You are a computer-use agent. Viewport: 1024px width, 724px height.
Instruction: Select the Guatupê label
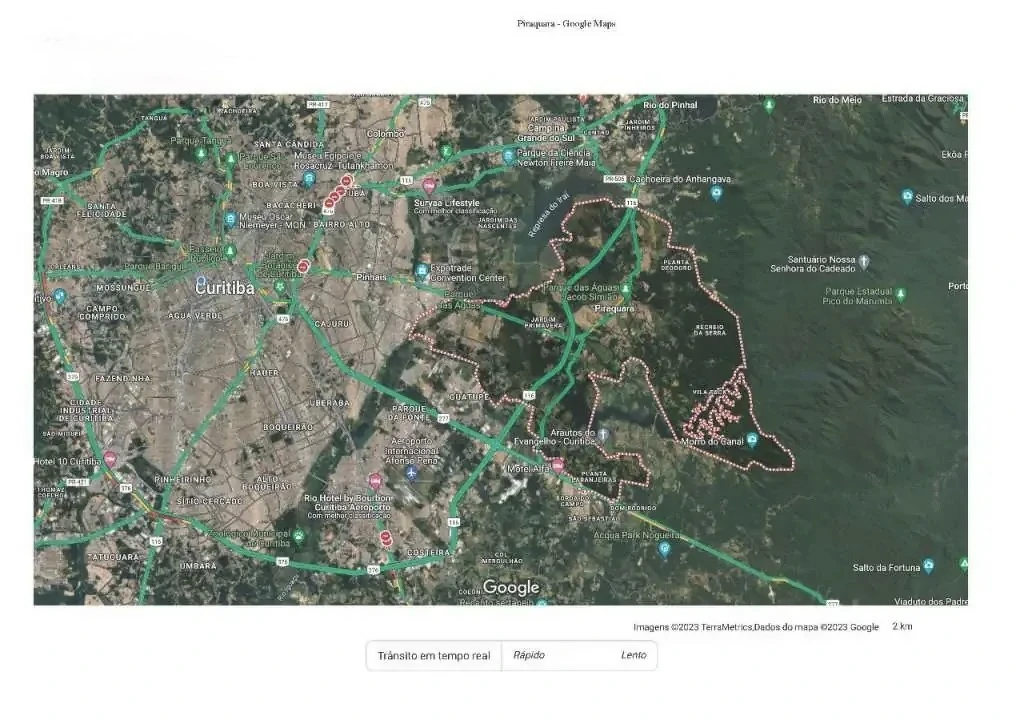(x=469, y=397)
